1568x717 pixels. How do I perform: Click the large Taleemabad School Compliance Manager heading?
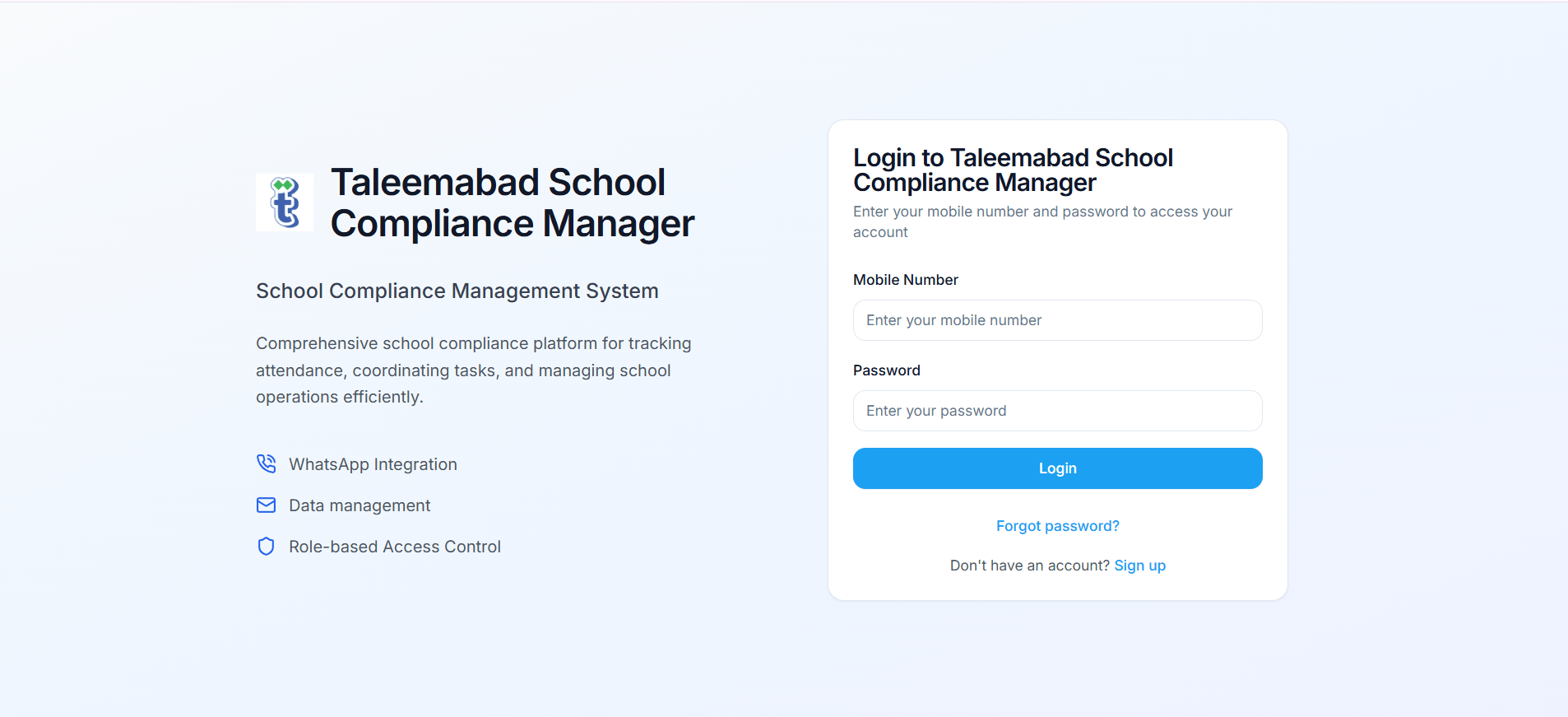click(512, 203)
